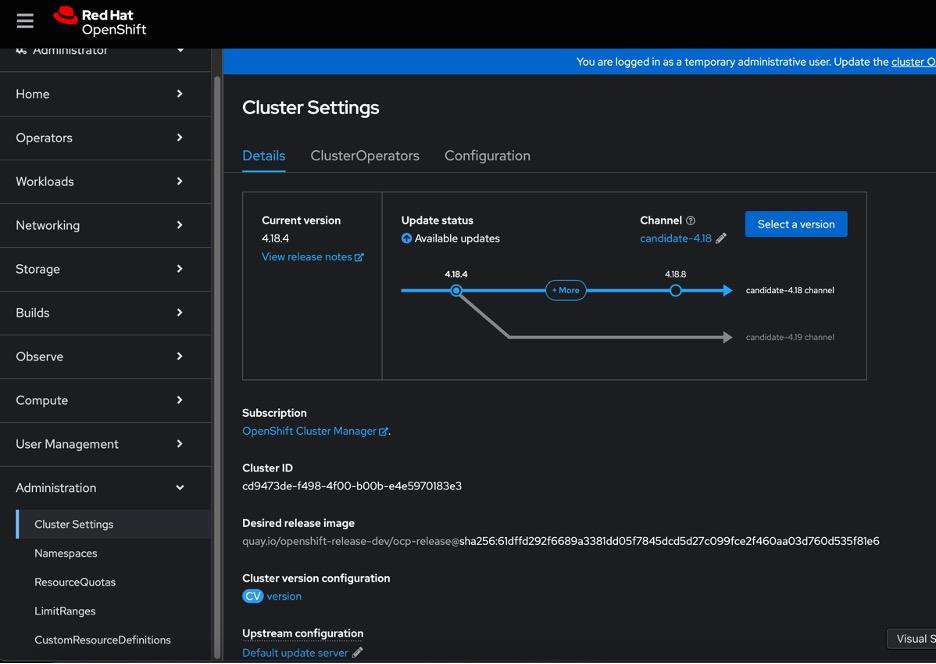Click the 4.18.8 node on the update graph
The width and height of the screenshot is (936, 664).
click(675, 289)
